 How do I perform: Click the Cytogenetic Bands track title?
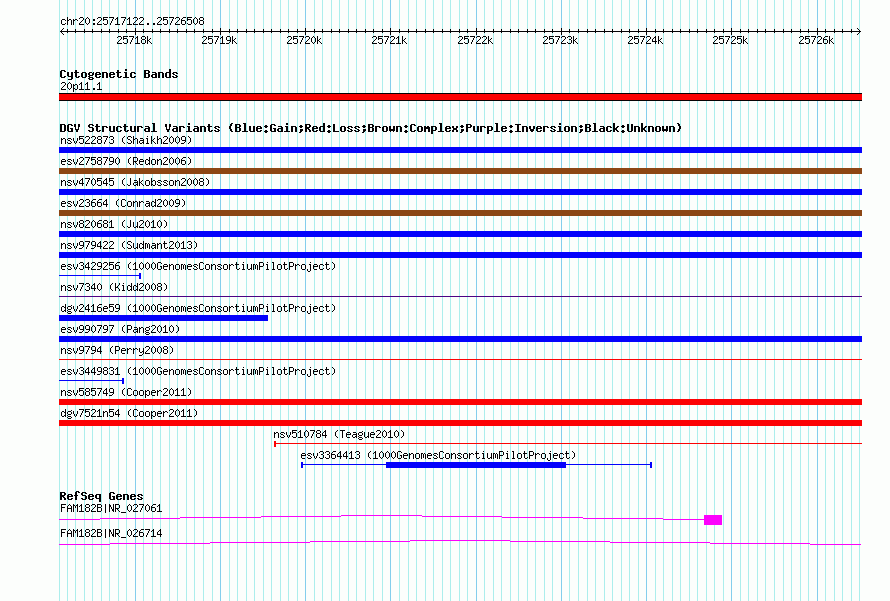pyautogui.click(x=119, y=74)
